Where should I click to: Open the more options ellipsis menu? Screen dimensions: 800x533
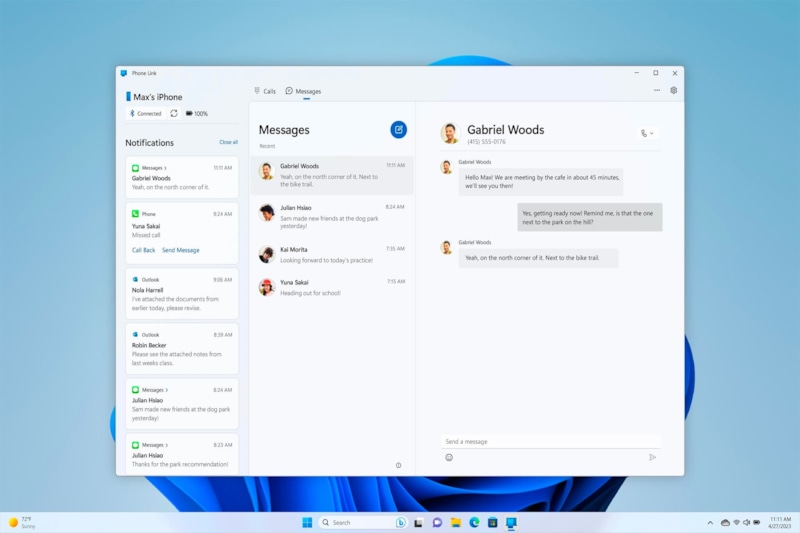656,90
